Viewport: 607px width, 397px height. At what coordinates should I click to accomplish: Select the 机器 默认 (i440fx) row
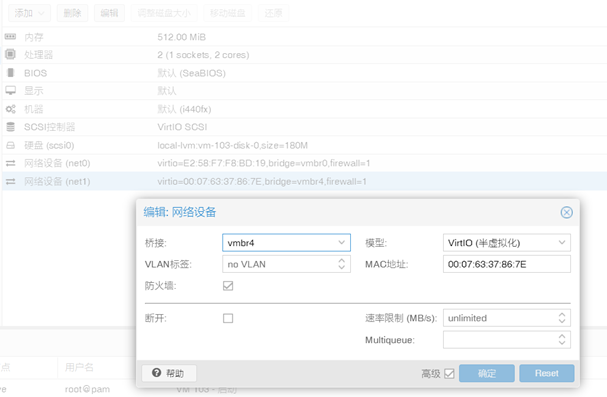[x=304, y=109]
